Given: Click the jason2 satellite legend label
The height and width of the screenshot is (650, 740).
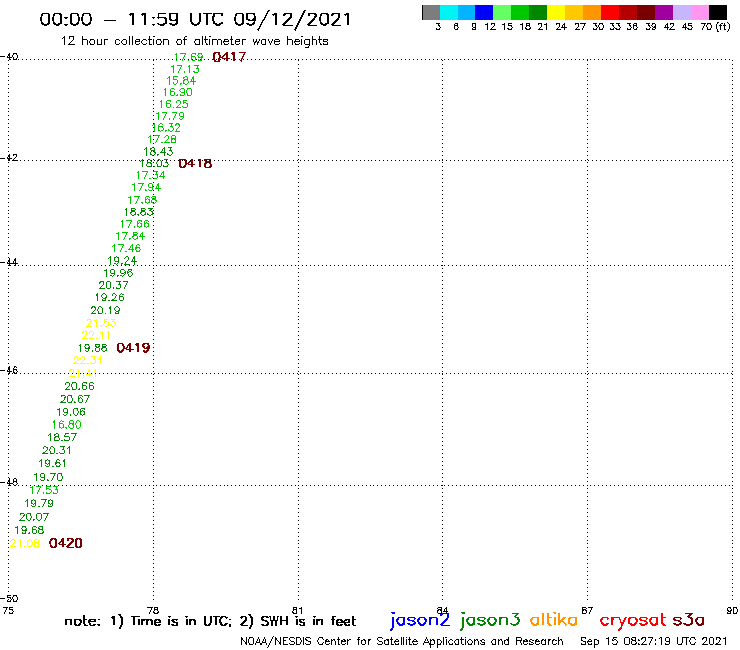Looking at the screenshot, I should click(x=420, y=620).
